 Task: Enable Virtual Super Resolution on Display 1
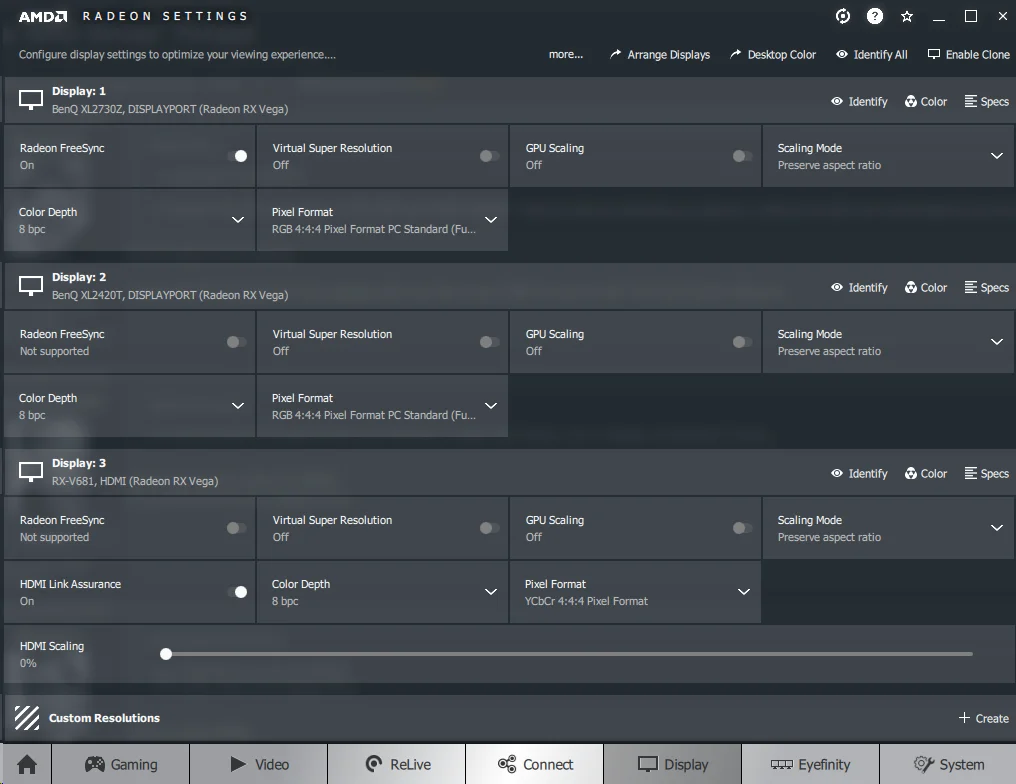point(489,156)
